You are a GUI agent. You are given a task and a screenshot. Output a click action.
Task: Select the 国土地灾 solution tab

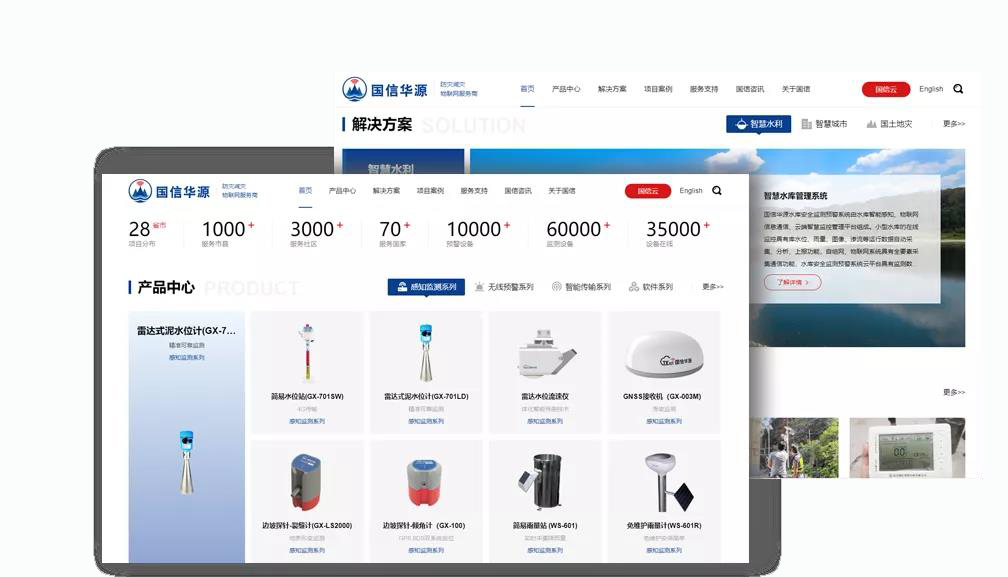[889, 124]
